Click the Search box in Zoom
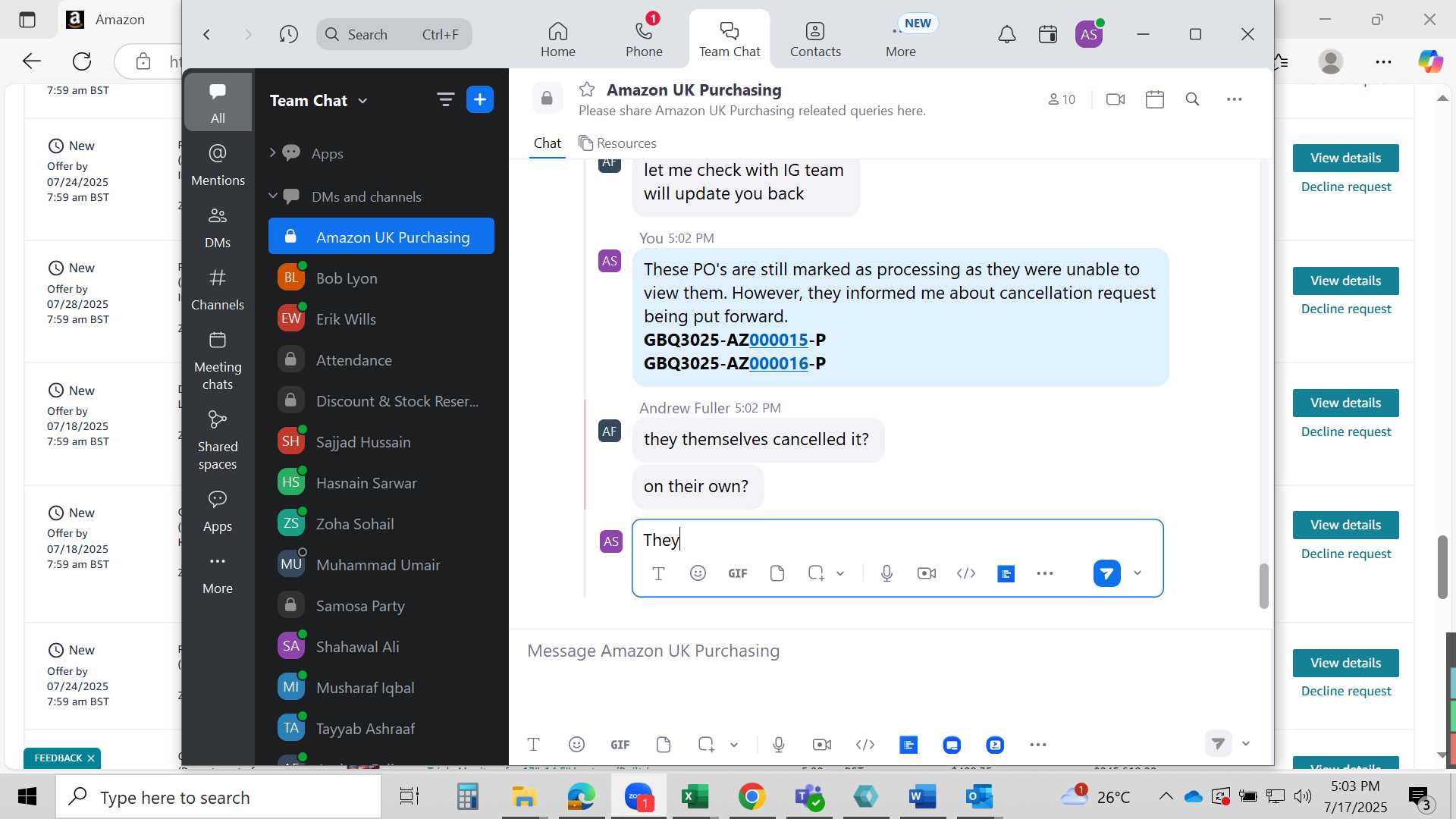This screenshot has width=1456, height=819. (x=394, y=34)
